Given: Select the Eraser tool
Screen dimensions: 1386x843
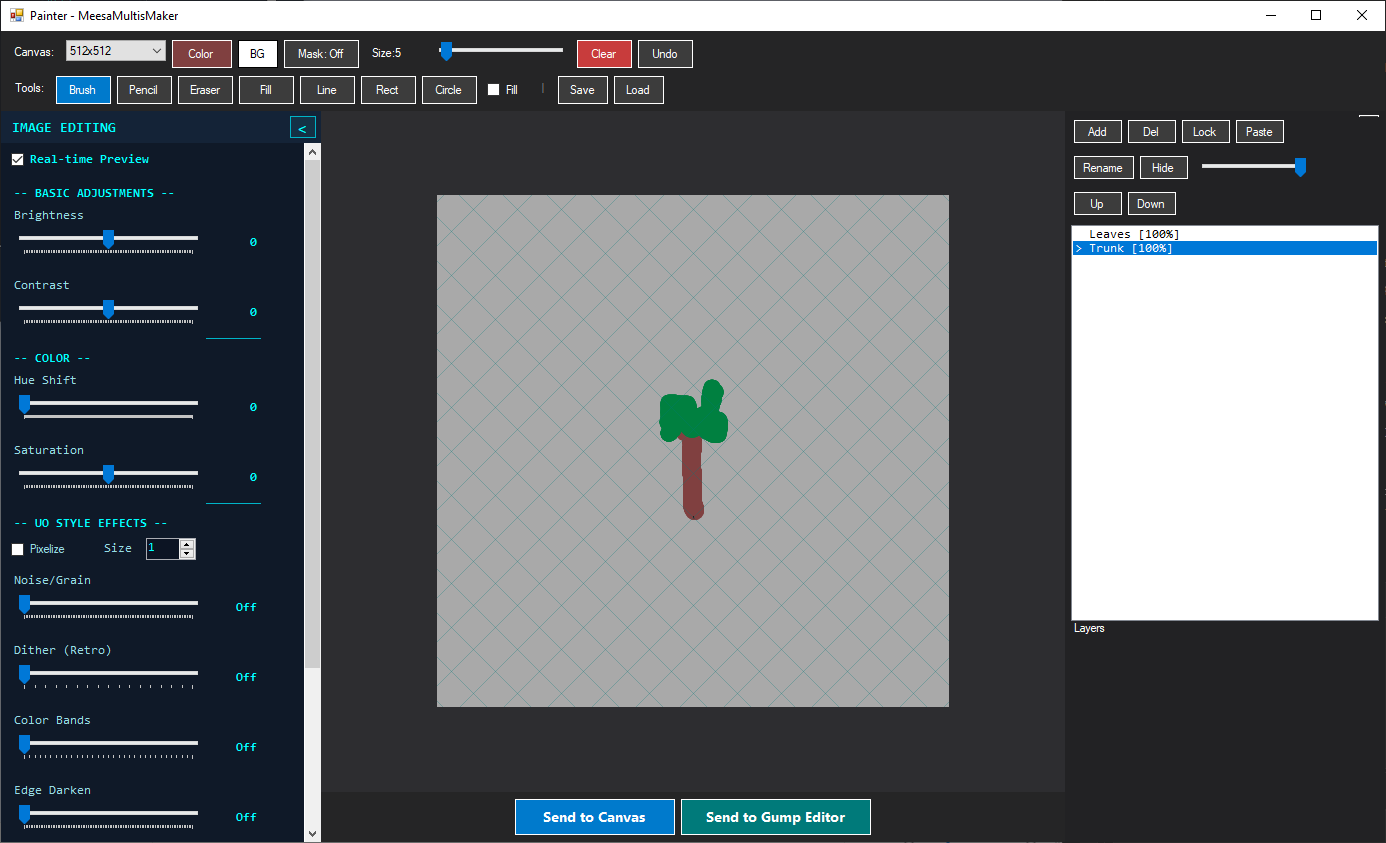Looking at the screenshot, I should 205,90.
